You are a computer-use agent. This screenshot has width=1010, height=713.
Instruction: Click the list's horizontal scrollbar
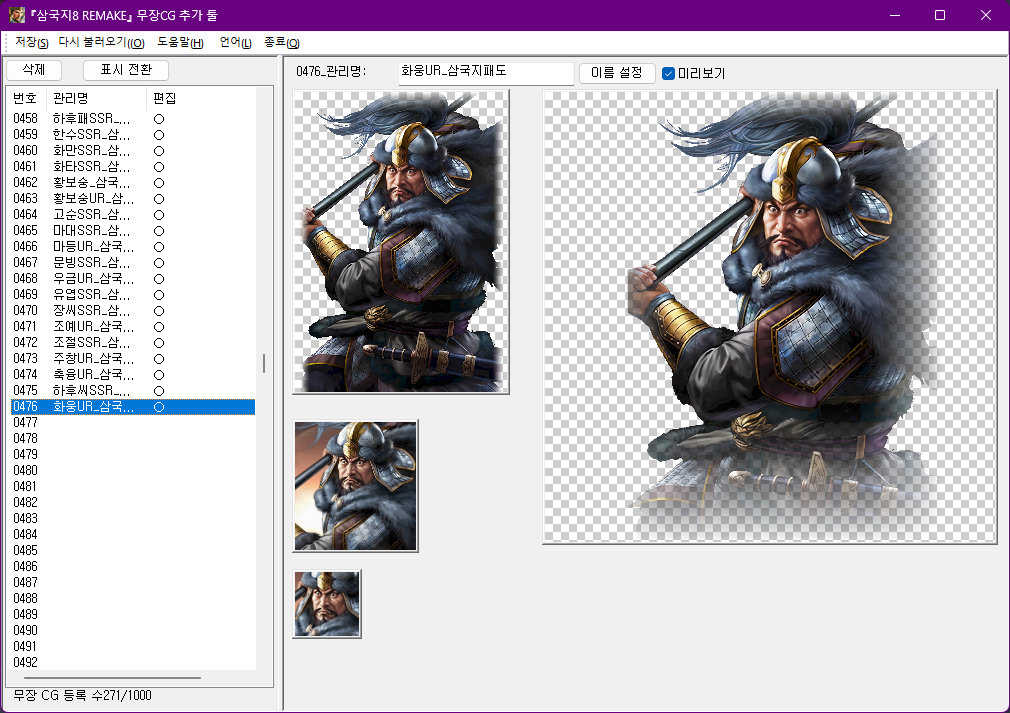click(113, 678)
